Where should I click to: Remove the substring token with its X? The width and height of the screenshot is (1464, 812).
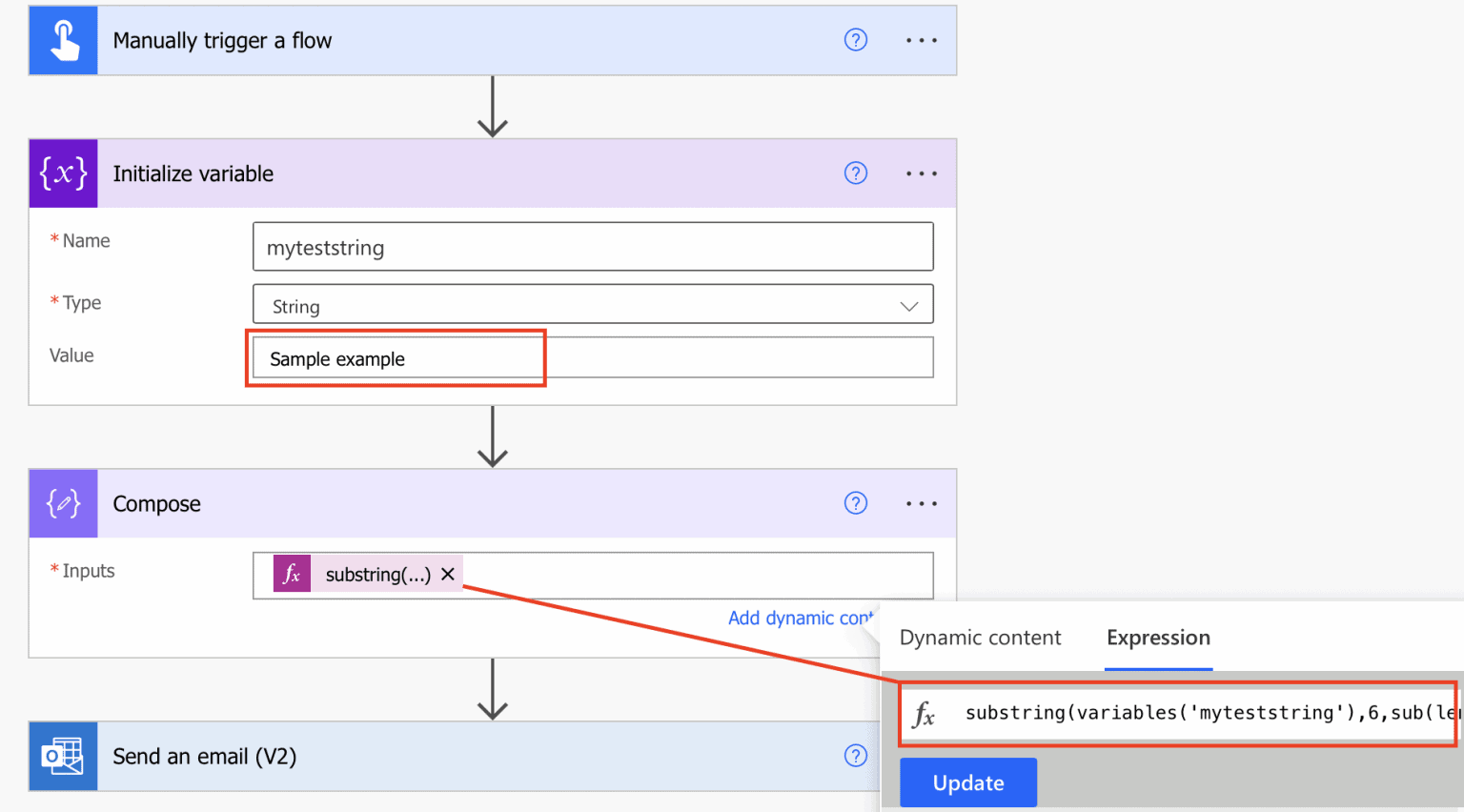[x=448, y=574]
